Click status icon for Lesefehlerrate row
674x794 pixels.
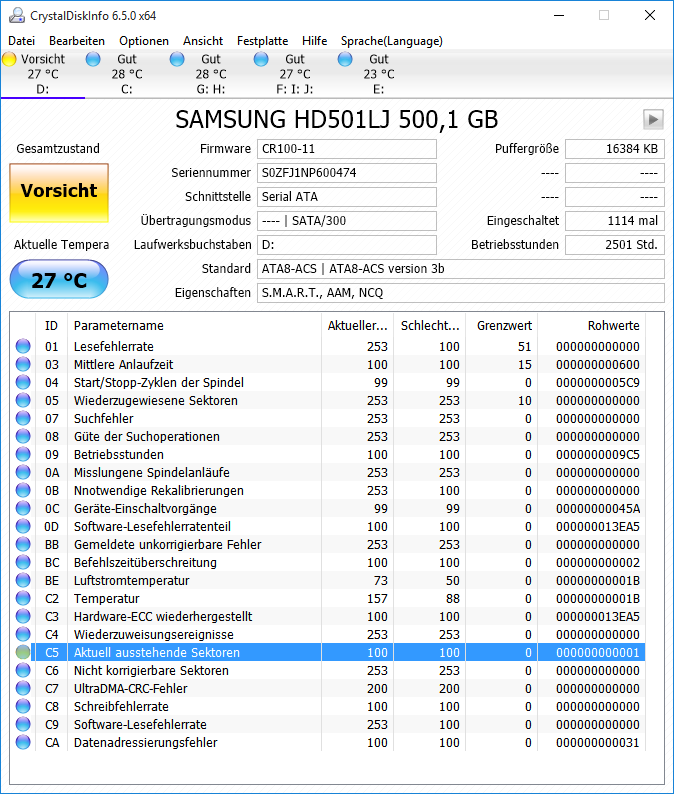coord(23,346)
